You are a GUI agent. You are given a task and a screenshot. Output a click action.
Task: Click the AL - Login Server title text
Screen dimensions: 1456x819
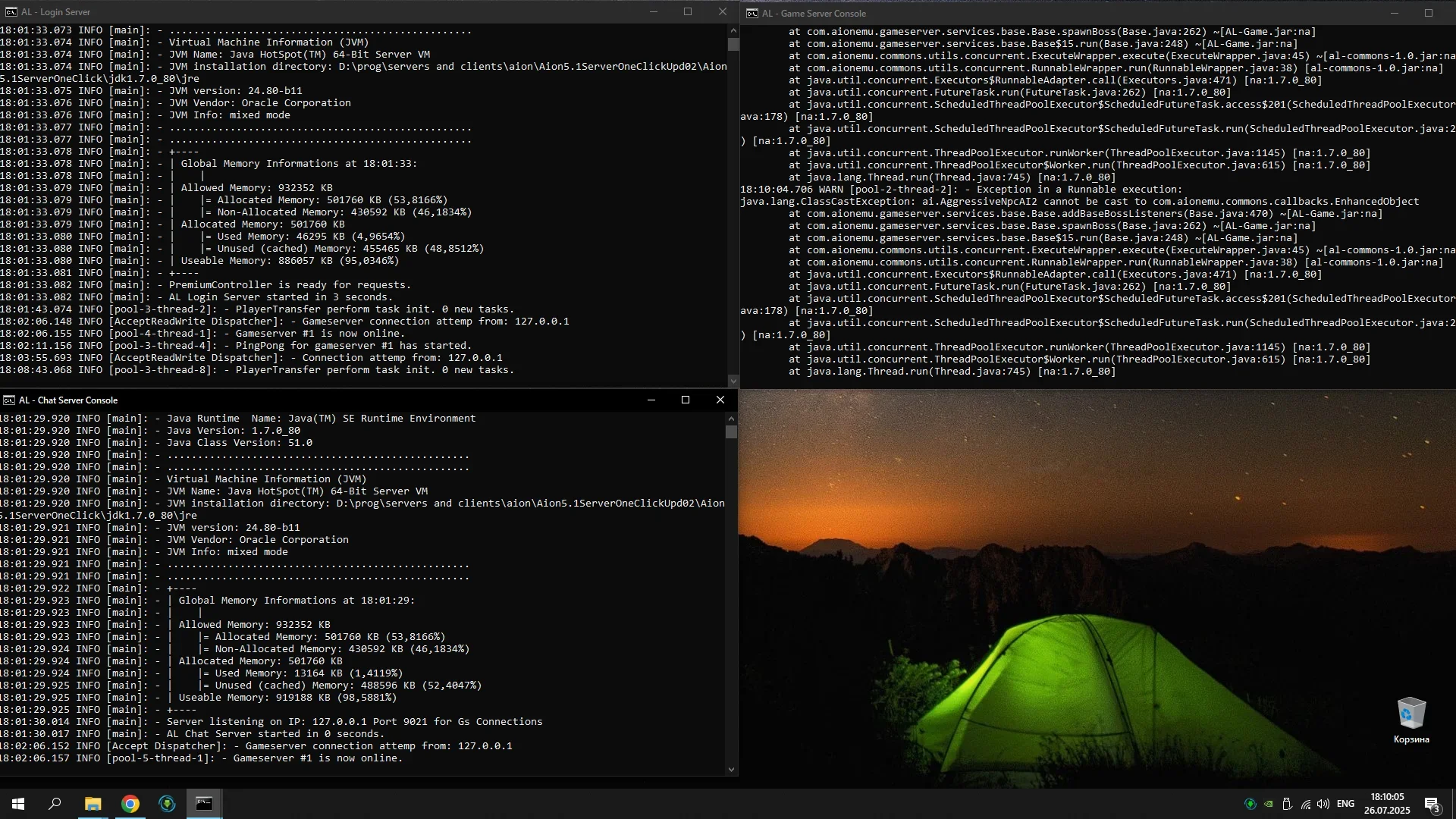click(55, 12)
